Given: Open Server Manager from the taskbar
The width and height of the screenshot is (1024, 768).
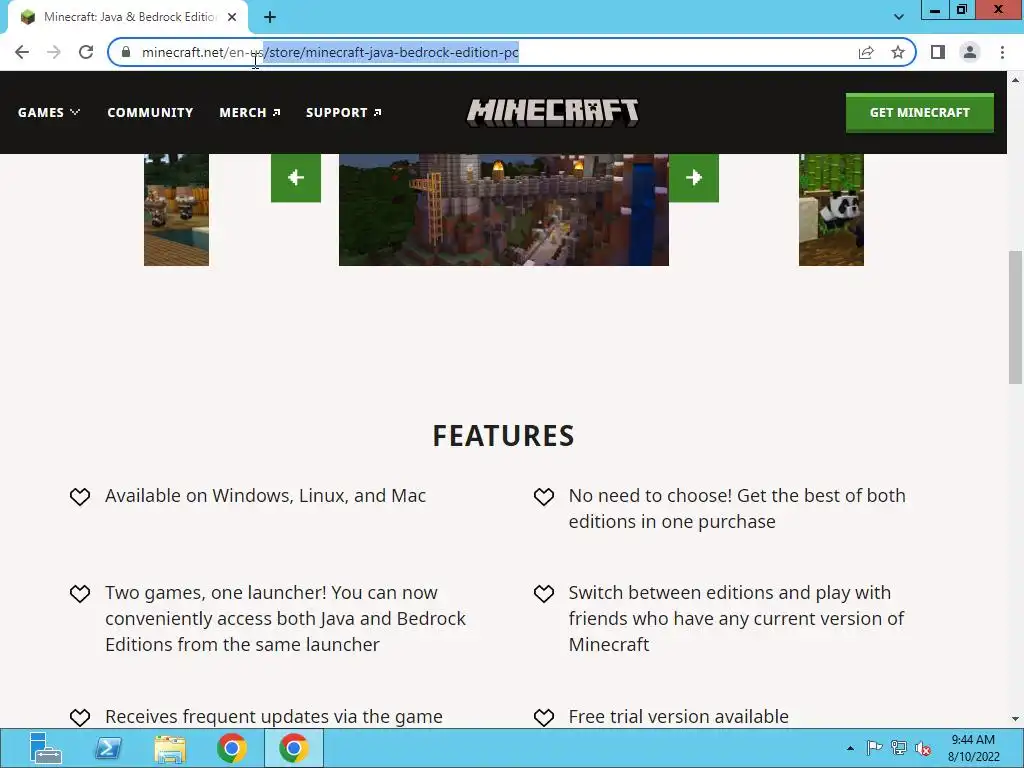Looking at the screenshot, I should 45,748.
